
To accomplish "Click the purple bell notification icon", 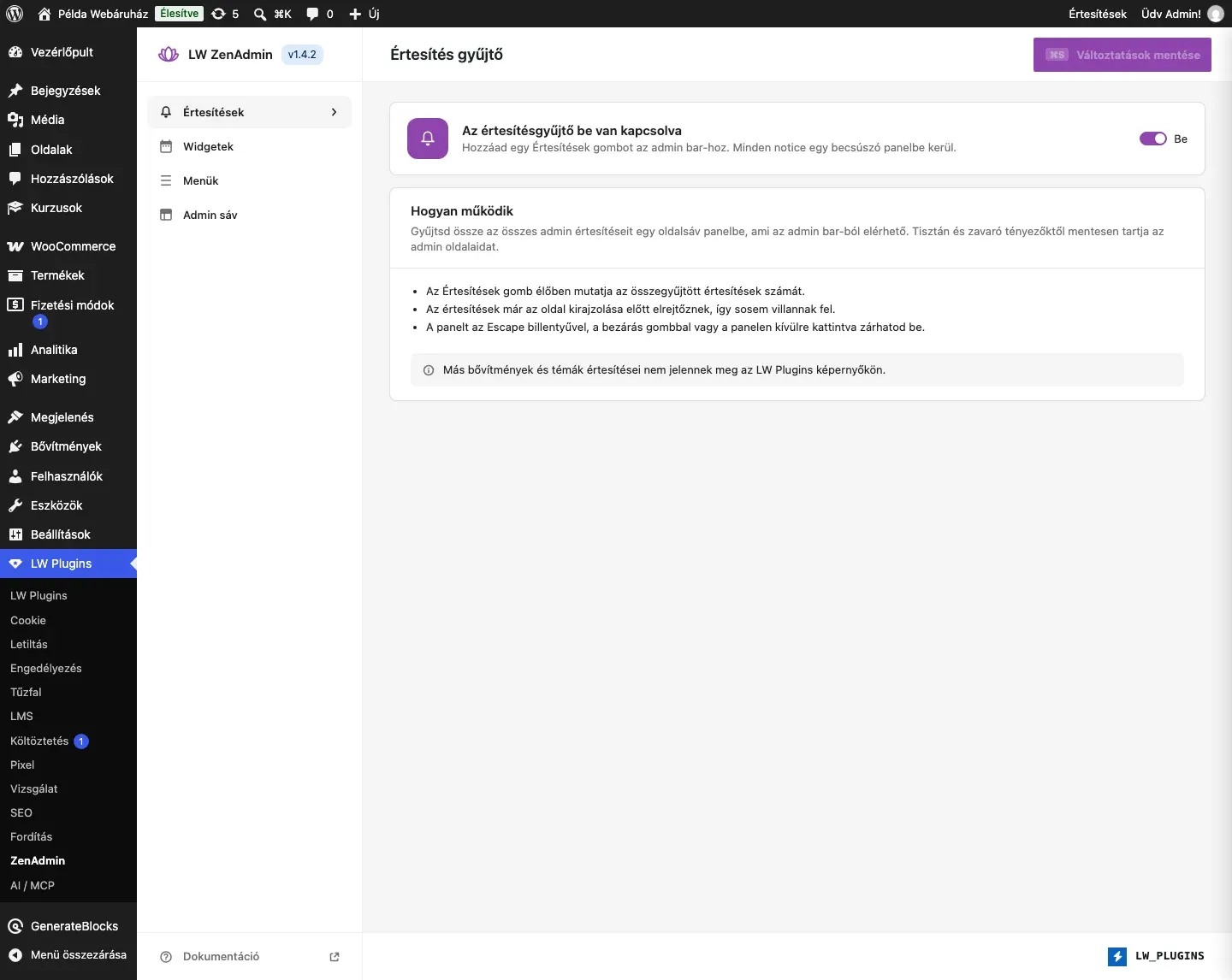I will pyautogui.click(x=428, y=139).
